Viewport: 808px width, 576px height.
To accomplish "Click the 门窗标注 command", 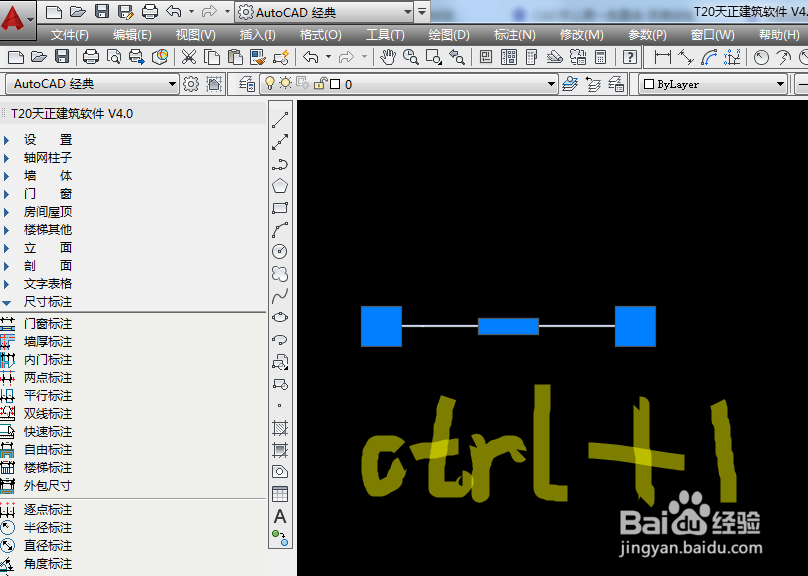I will pos(47,324).
